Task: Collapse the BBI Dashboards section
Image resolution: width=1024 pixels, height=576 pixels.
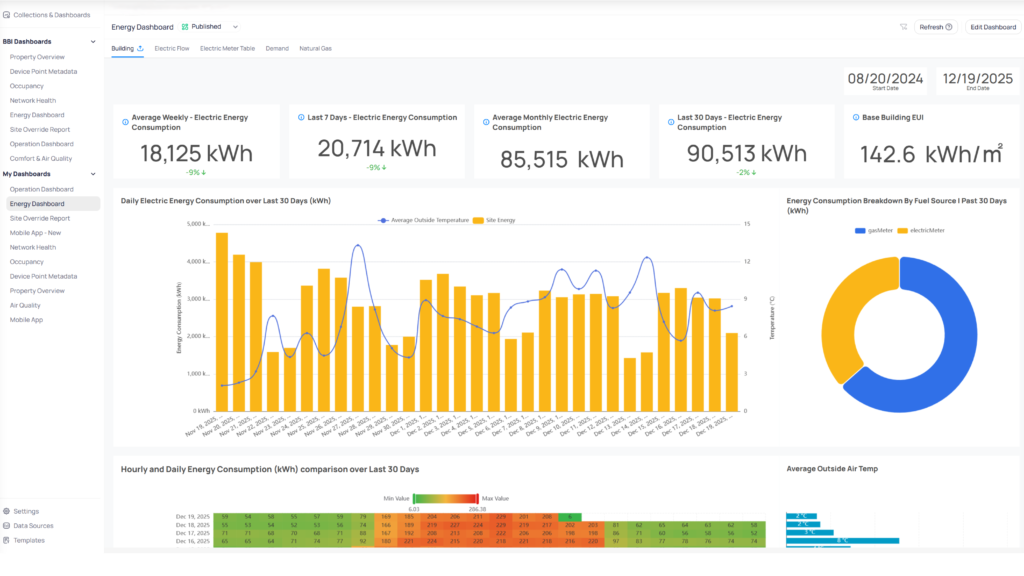Action: (93, 42)
